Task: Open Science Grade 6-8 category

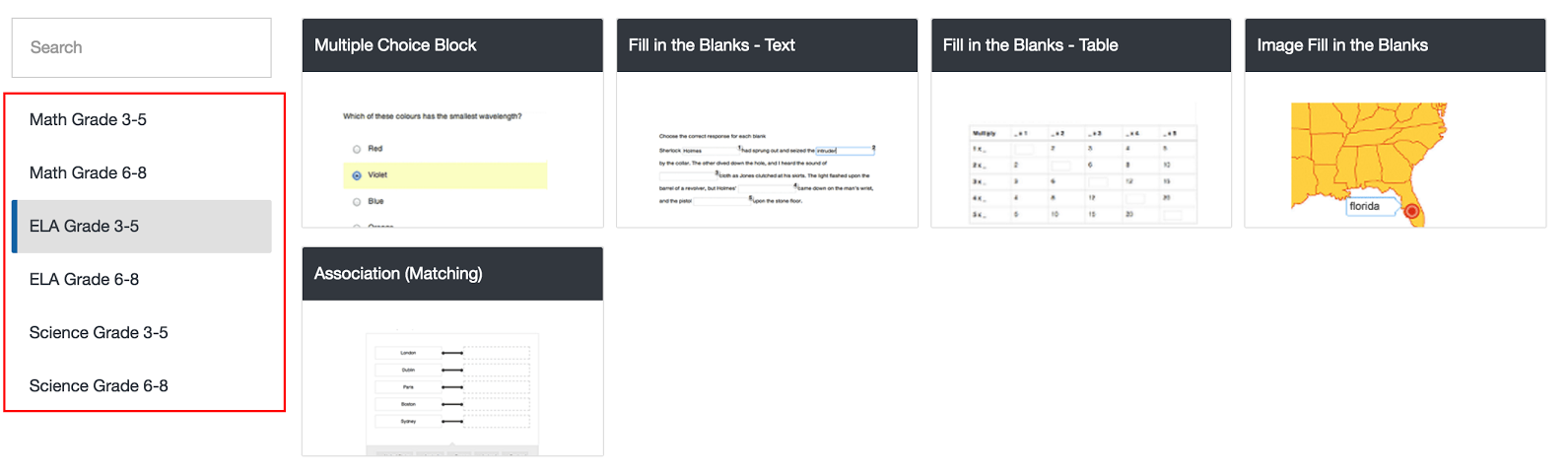Action: (141, 385)
